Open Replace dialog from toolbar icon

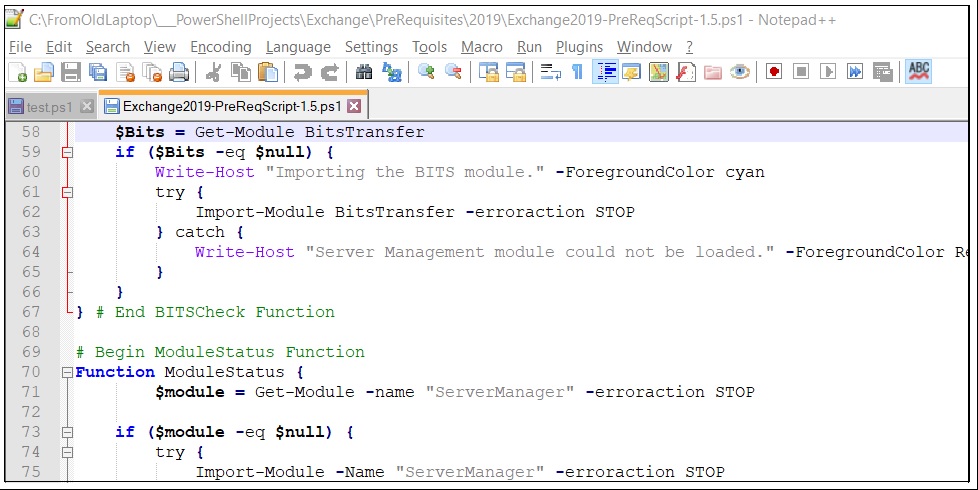(392, 72)
